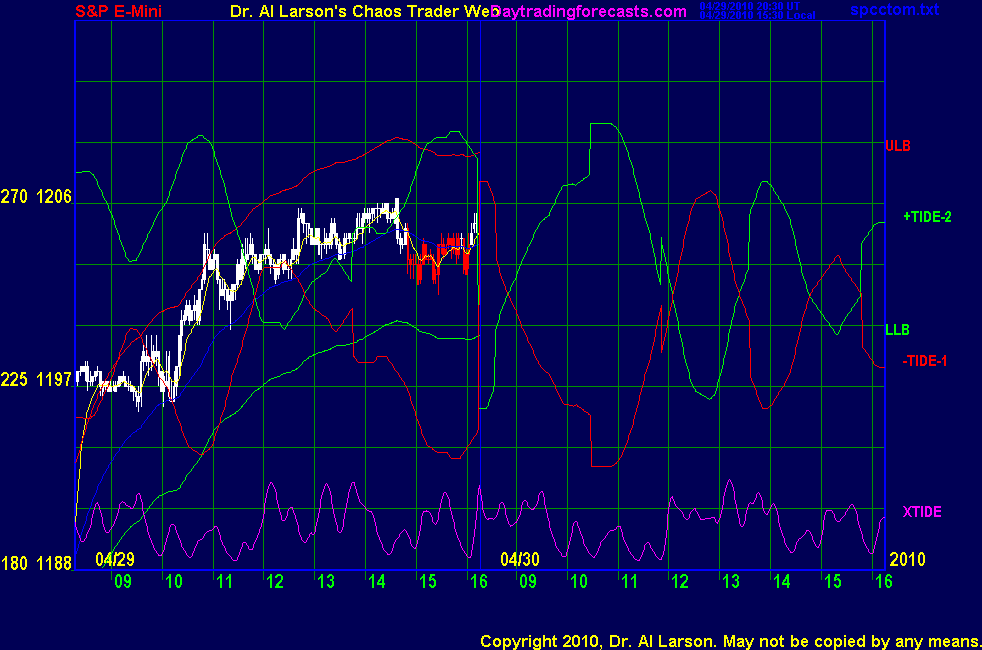Click hour 09 of 04/30 session
The height and width of the screenshot is (650, 982).
[529, 582]
